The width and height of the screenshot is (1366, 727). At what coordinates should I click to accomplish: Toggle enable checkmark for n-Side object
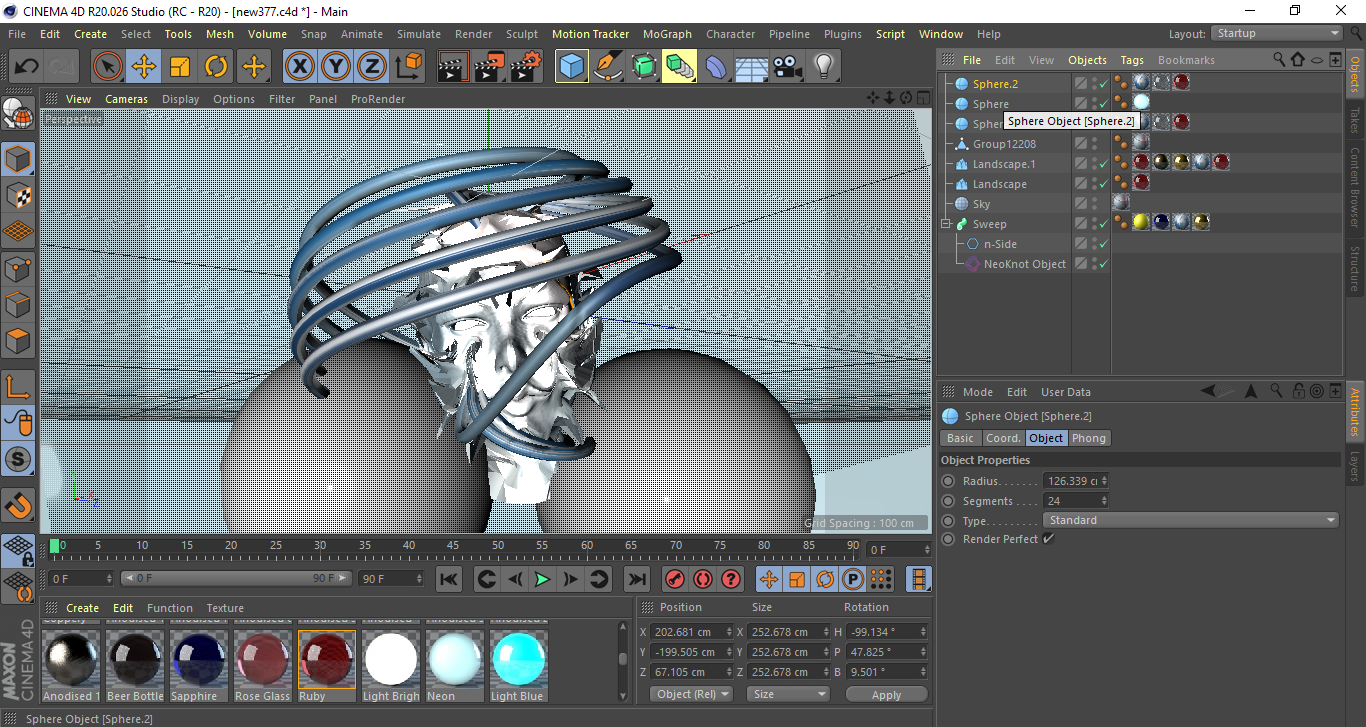pos(1104,244)
